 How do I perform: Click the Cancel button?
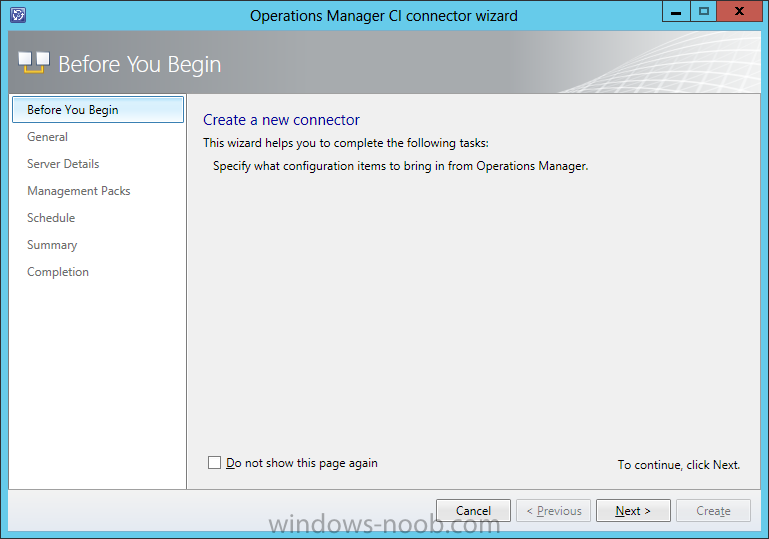(x=473, y=511)
